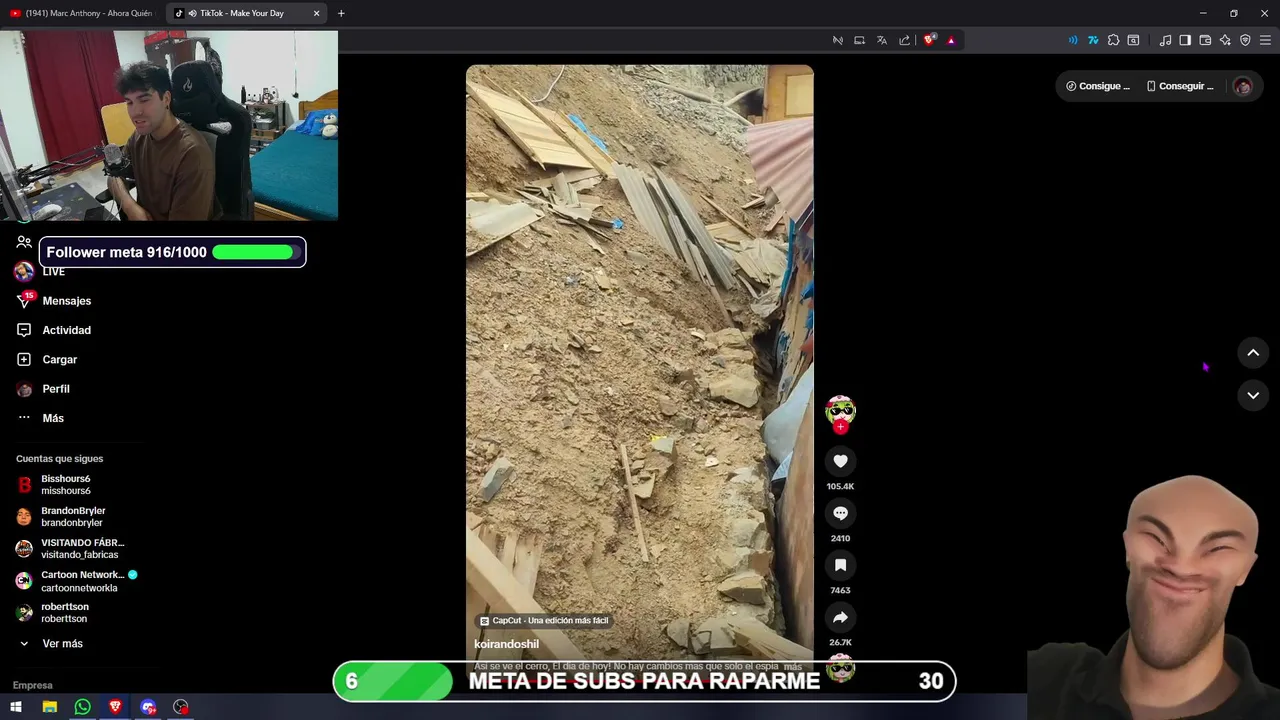Toggle the browser sidebar panel icon
This screenshot has height=720, width=1280.
tap(1185, 40)
